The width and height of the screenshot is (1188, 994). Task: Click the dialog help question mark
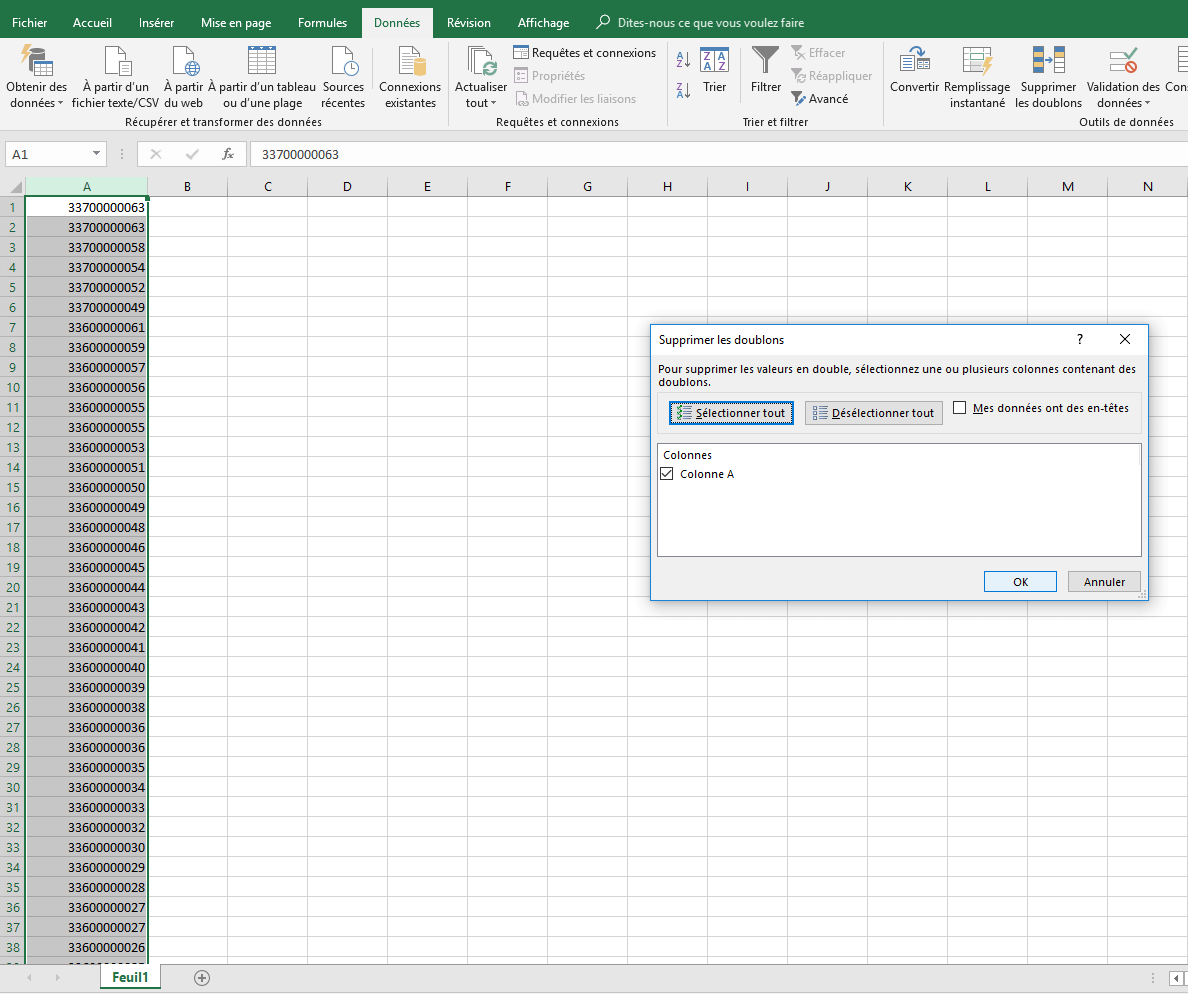coord(1080,339)
